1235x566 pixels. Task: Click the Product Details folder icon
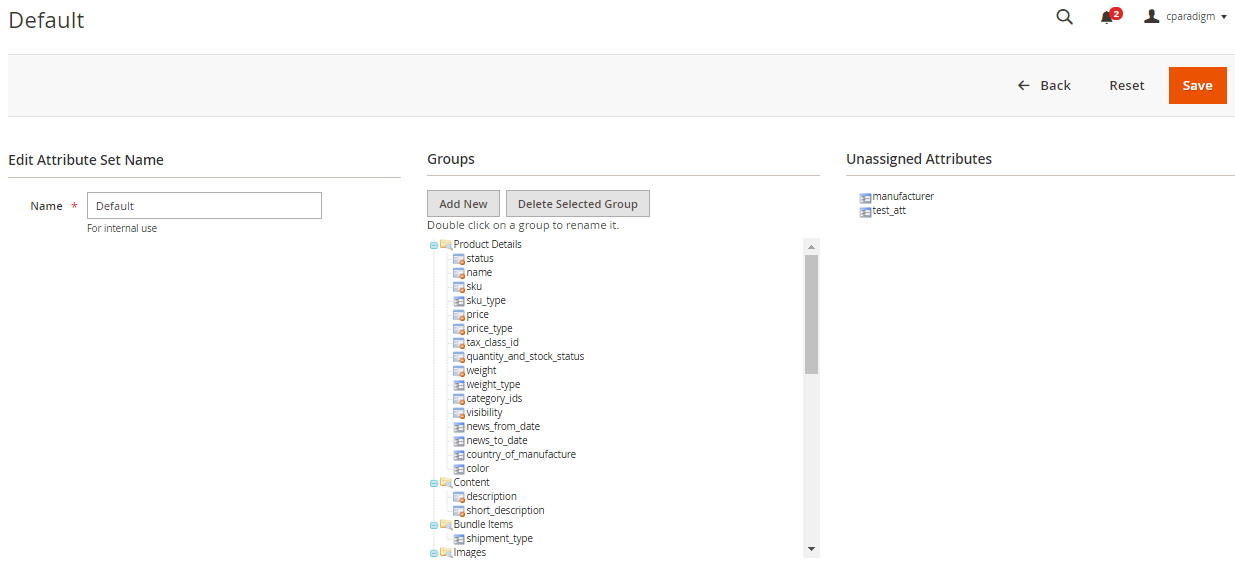pyautogui.click(x=446, y=245)
